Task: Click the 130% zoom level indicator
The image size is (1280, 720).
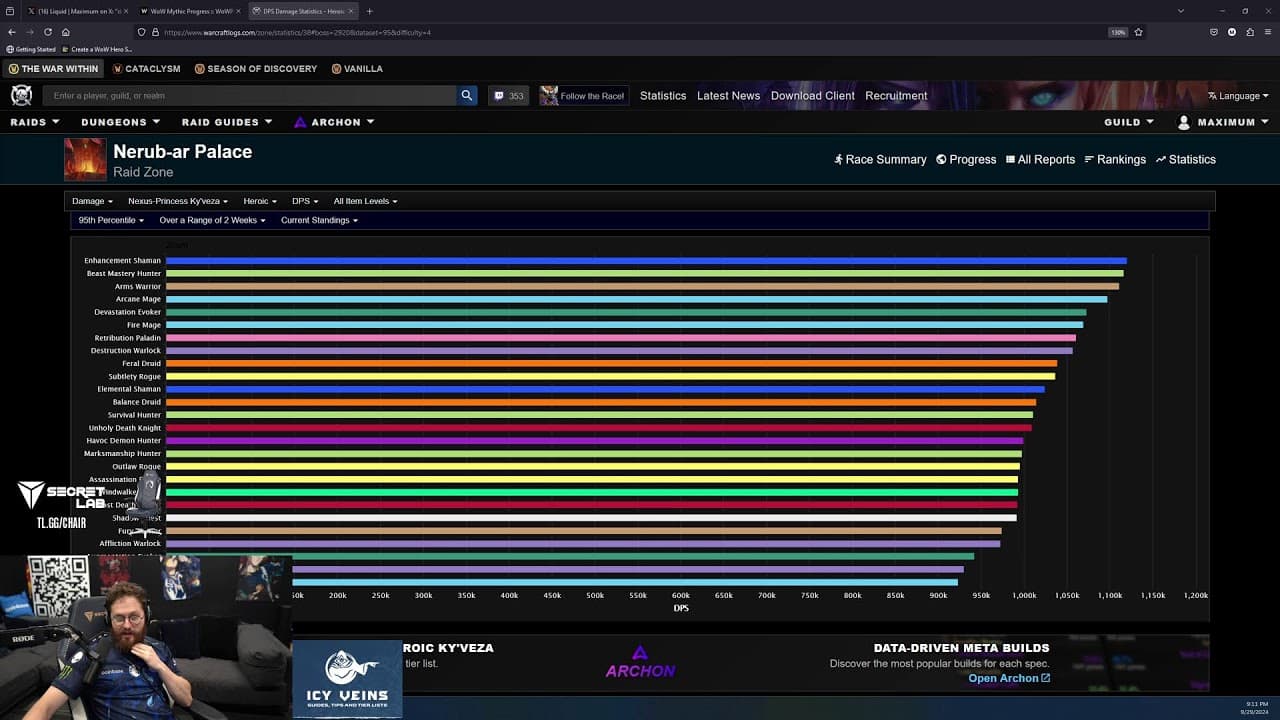Action: tap(1118, 32)
